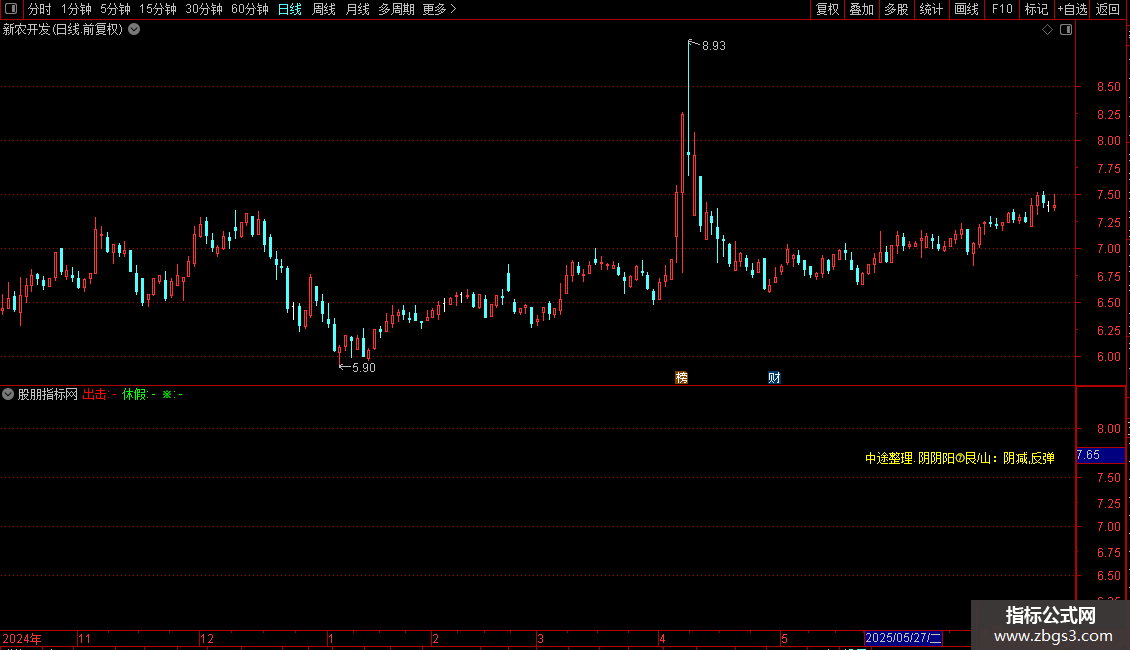Click the 5.90 low price label
The height and width of the screenshot is (650, 1130).
[364, 368]
